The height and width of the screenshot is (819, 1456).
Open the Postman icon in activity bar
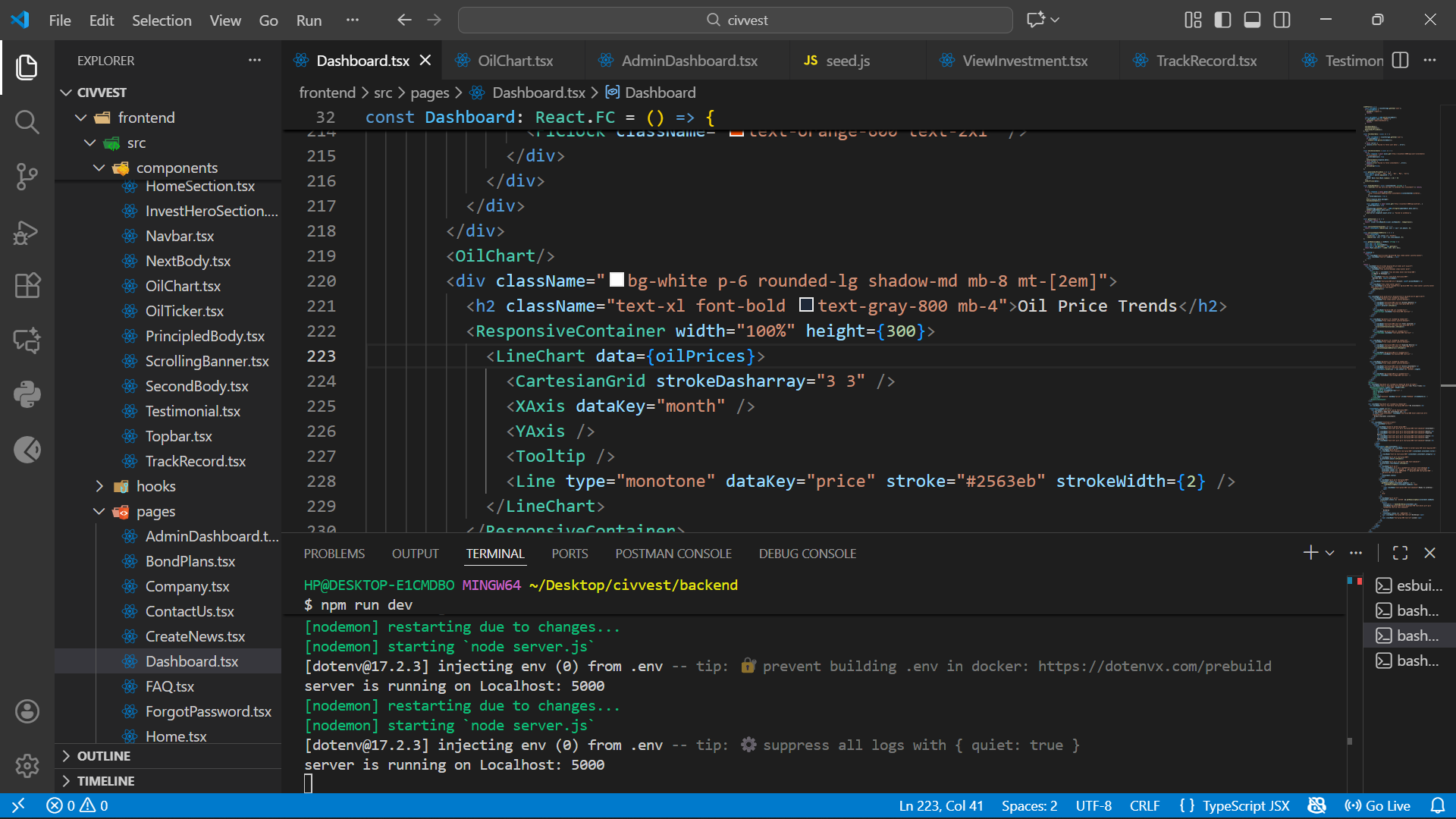coord(27,450)
